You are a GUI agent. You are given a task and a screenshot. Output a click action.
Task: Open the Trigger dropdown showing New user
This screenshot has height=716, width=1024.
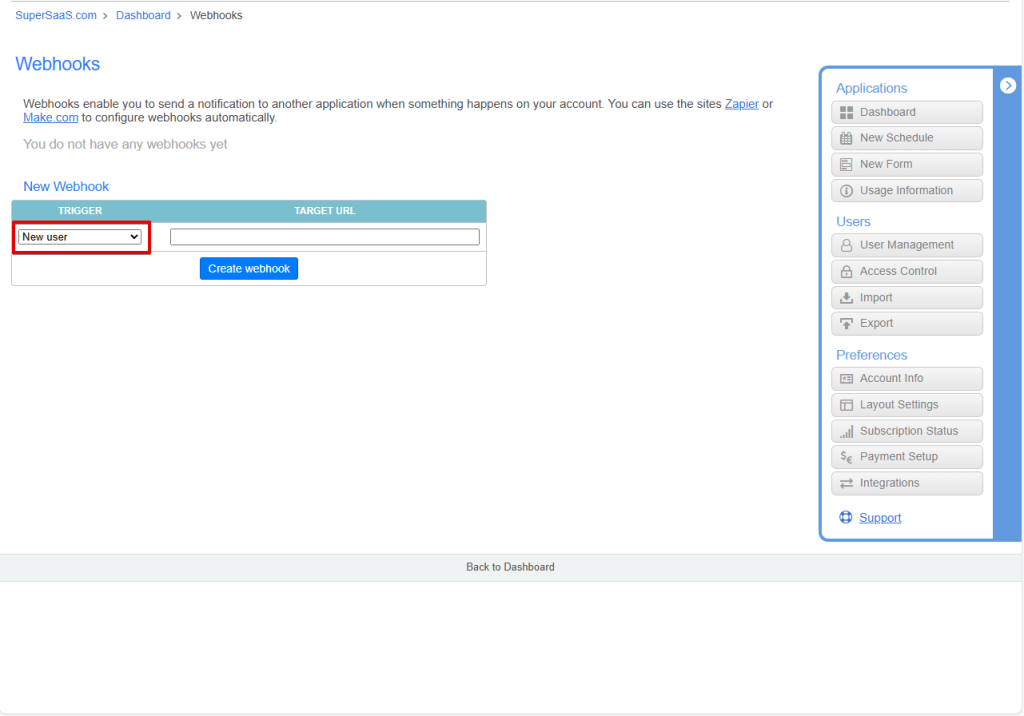coord(80,237)
